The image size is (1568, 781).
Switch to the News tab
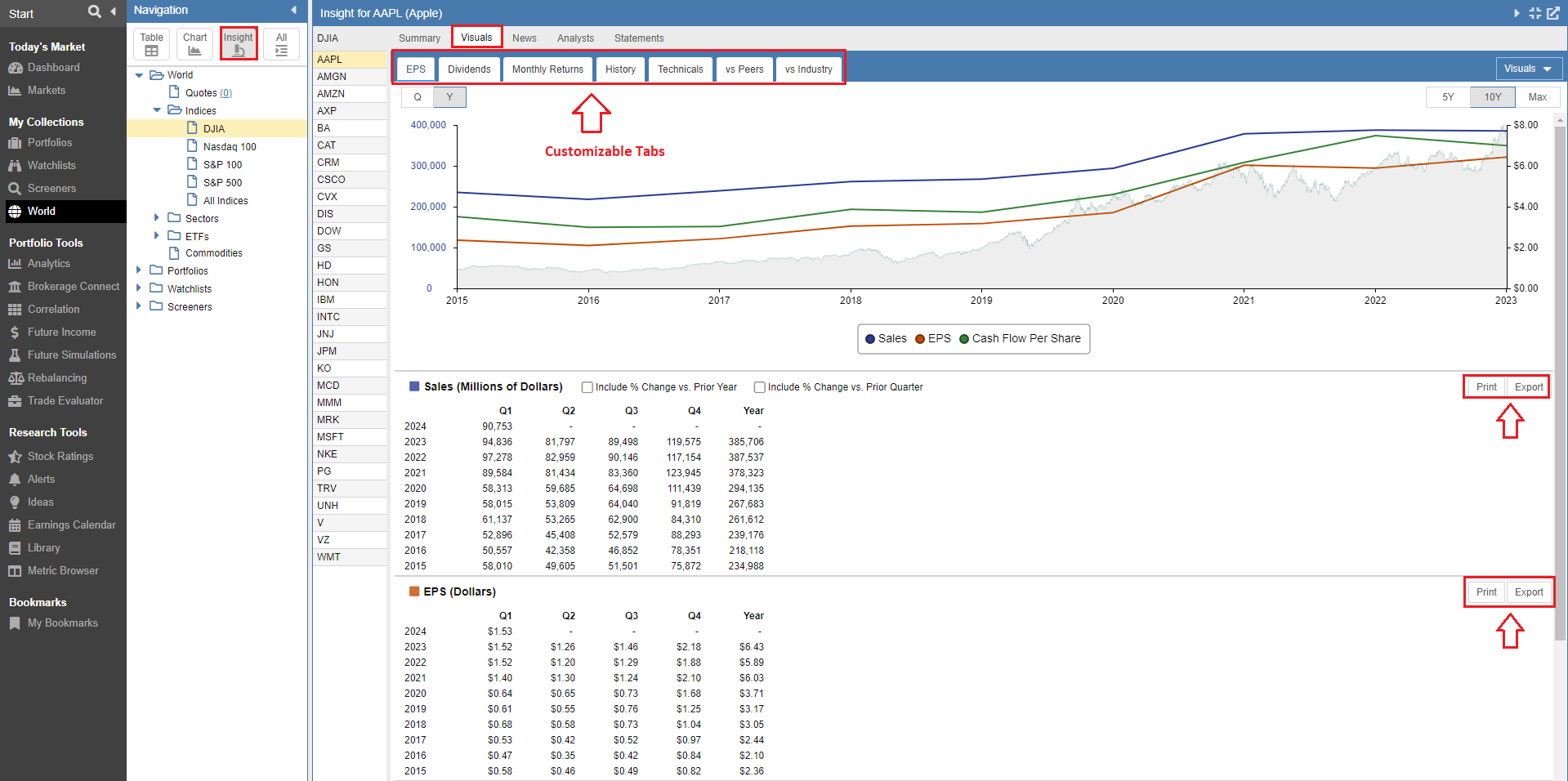pyautogui.click(x=525, y=38)
